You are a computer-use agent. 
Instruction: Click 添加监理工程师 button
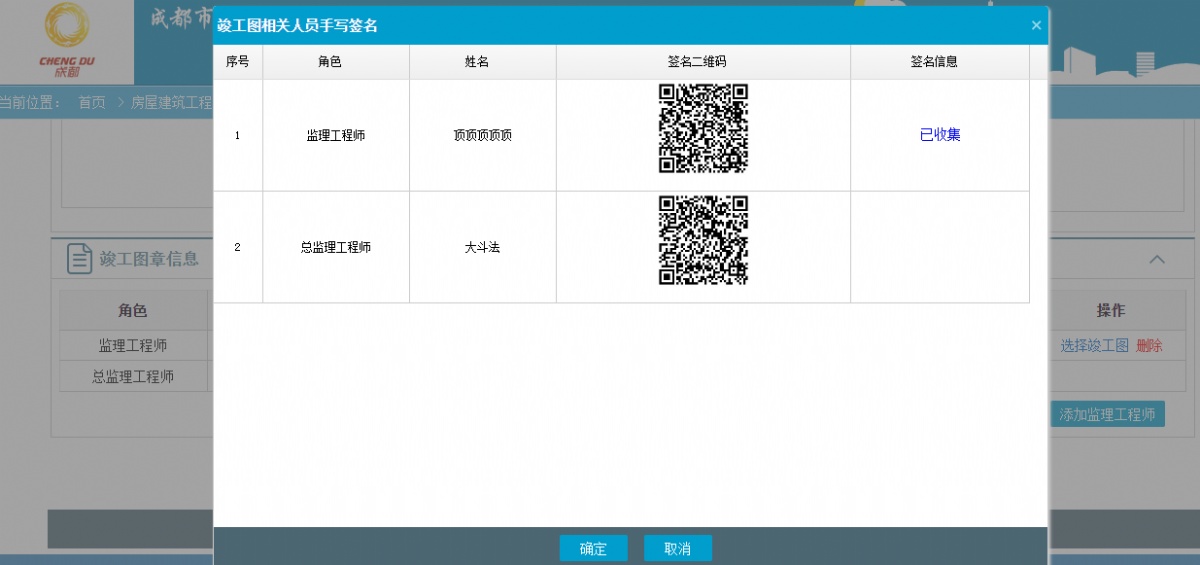click(x=1107, y=414)
